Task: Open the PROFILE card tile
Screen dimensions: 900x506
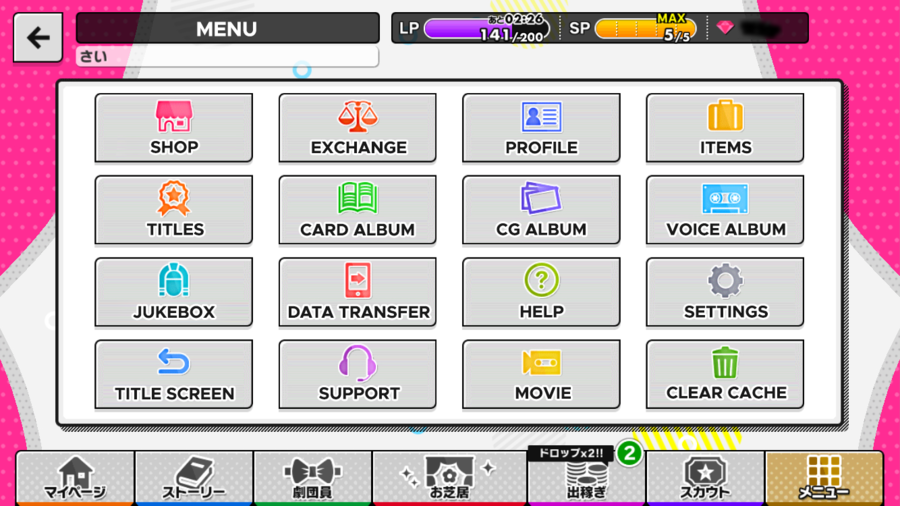Action: (x=541, y=128)
